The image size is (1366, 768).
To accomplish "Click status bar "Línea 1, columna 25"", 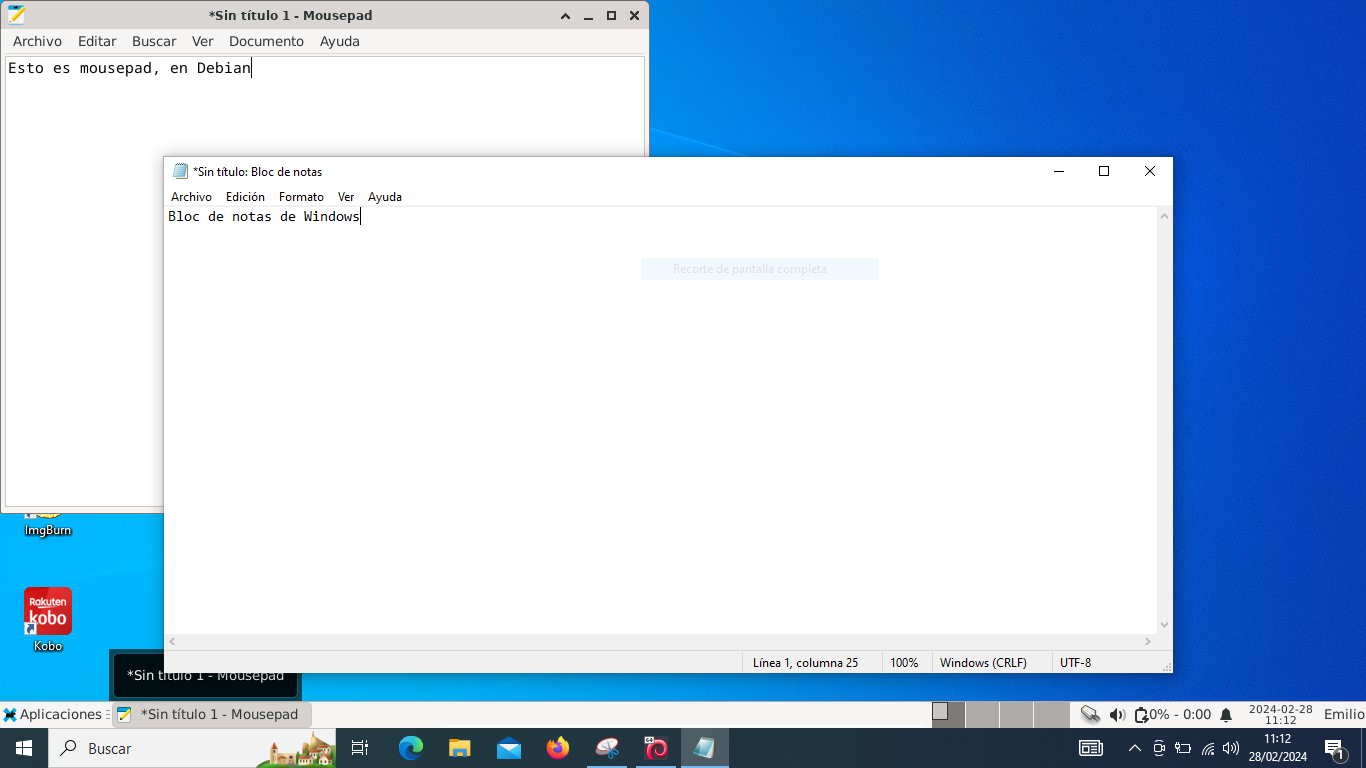I will tap(805, 662).
